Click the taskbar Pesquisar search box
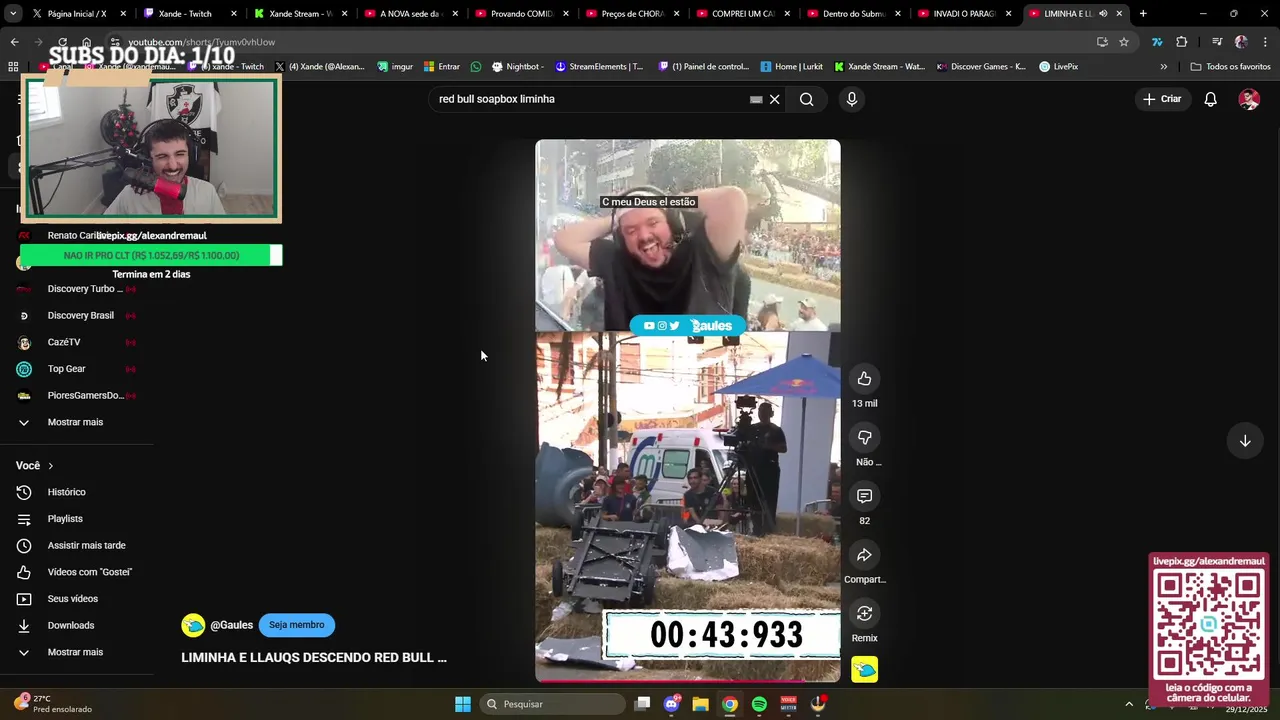1280x720 pixels. pyautogui.click(x=553, y=704)
